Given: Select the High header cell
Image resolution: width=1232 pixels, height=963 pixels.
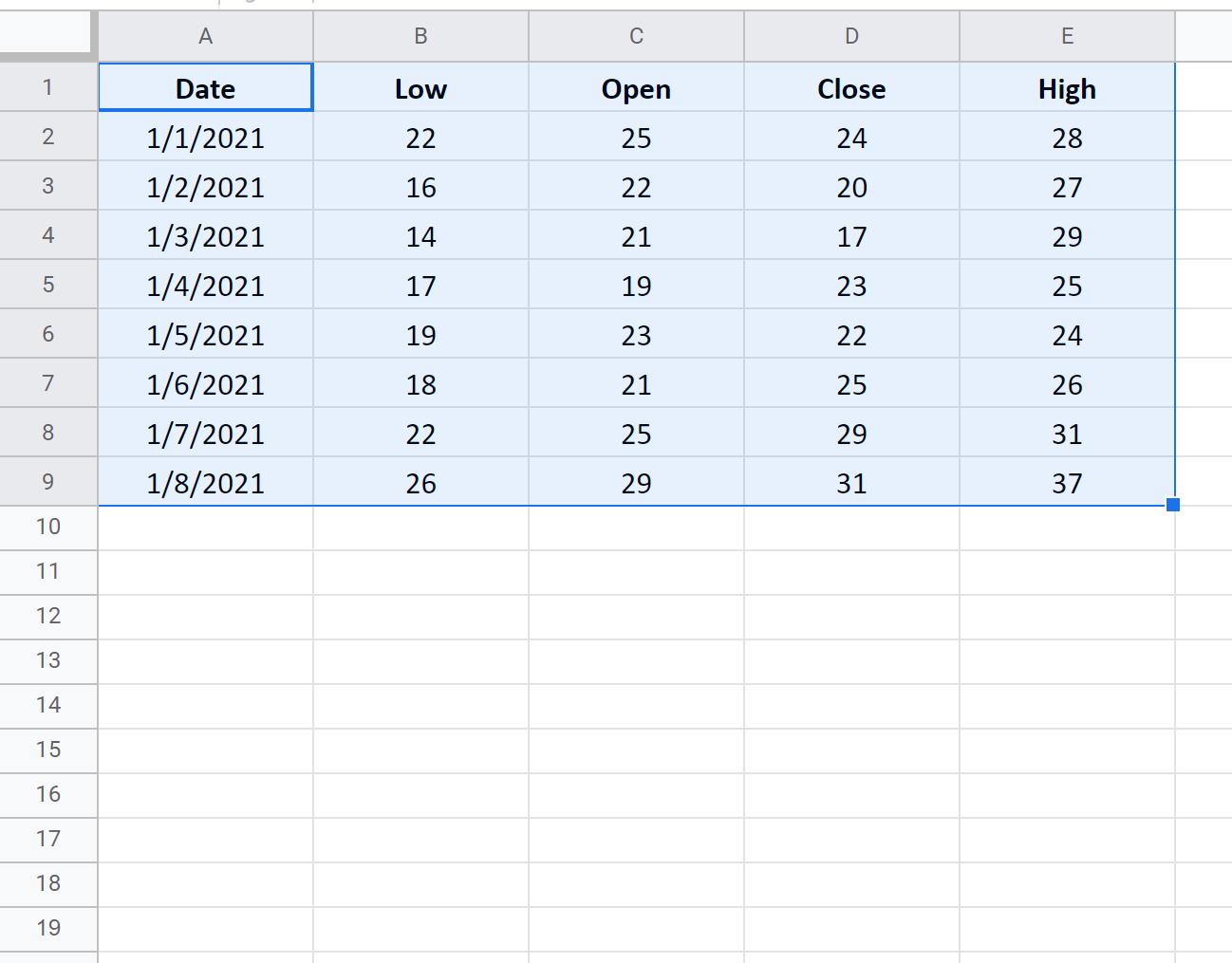Looking at the screenshot, I should [x=1067, y=88].
